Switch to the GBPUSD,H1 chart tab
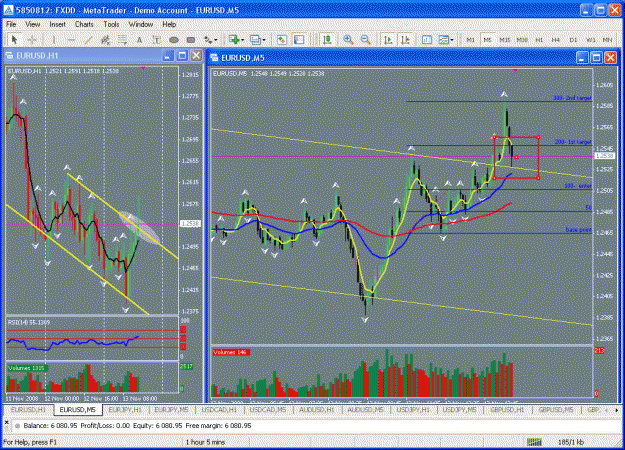This screenshot has height=450, width=625. pos(507,410)
